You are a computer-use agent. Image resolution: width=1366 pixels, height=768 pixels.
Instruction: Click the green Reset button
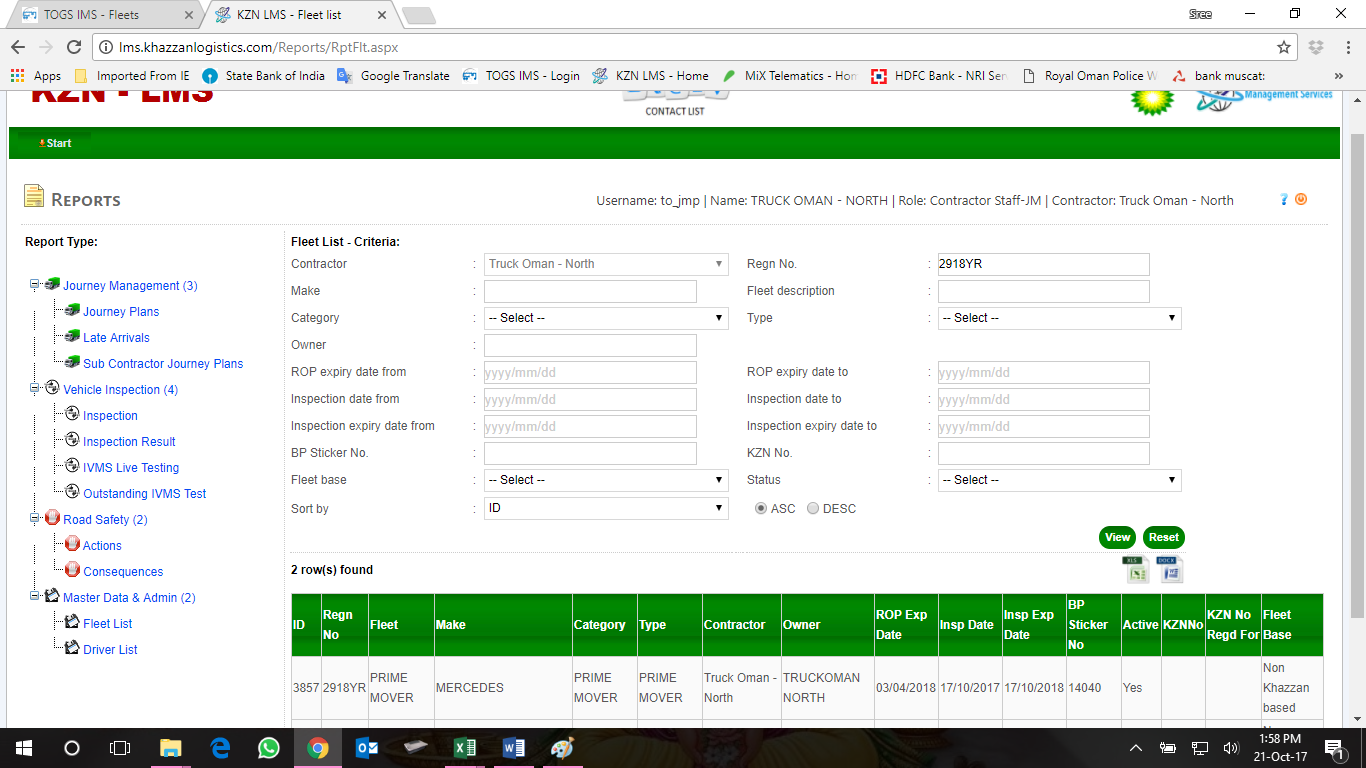click(x=1163, y=538)
